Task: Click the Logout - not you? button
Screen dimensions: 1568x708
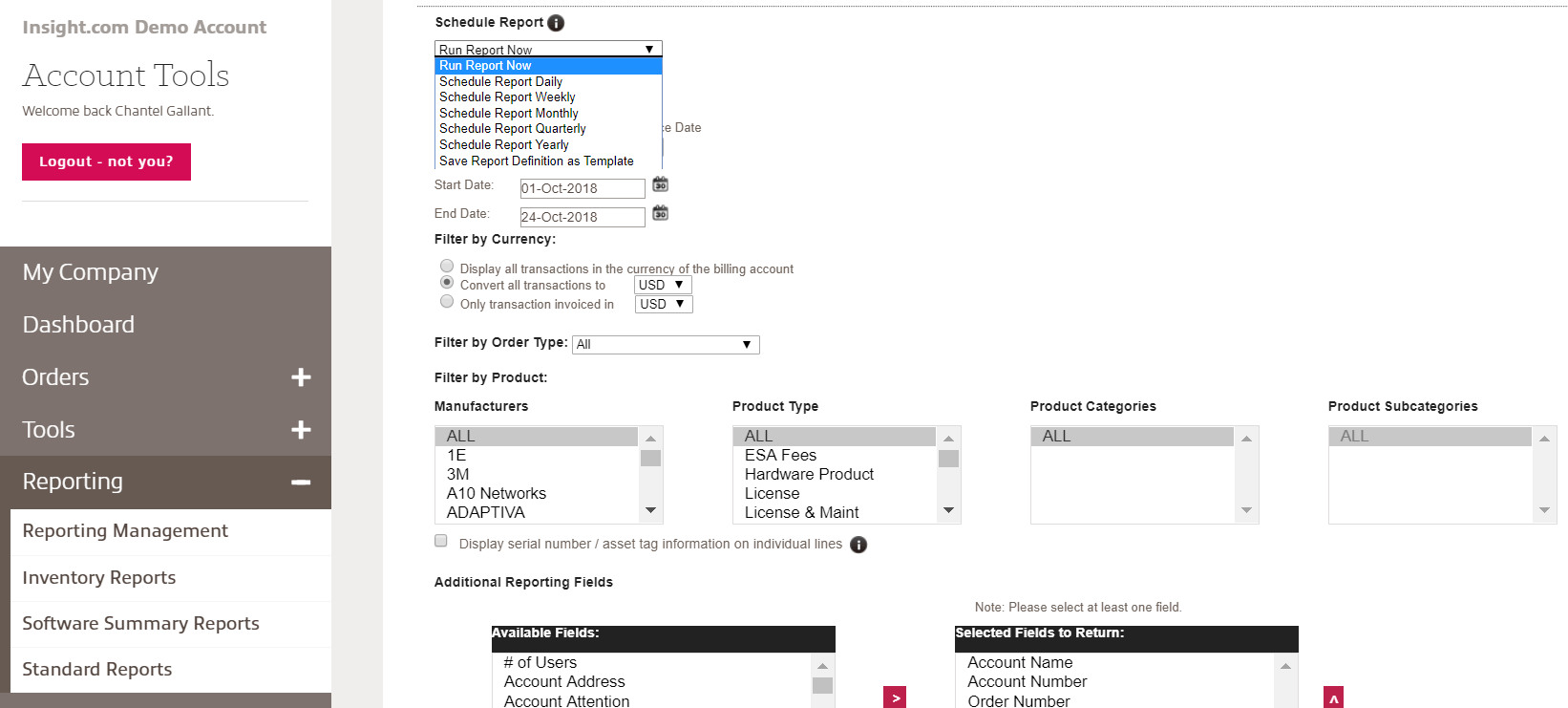Action: pos(106,161)
